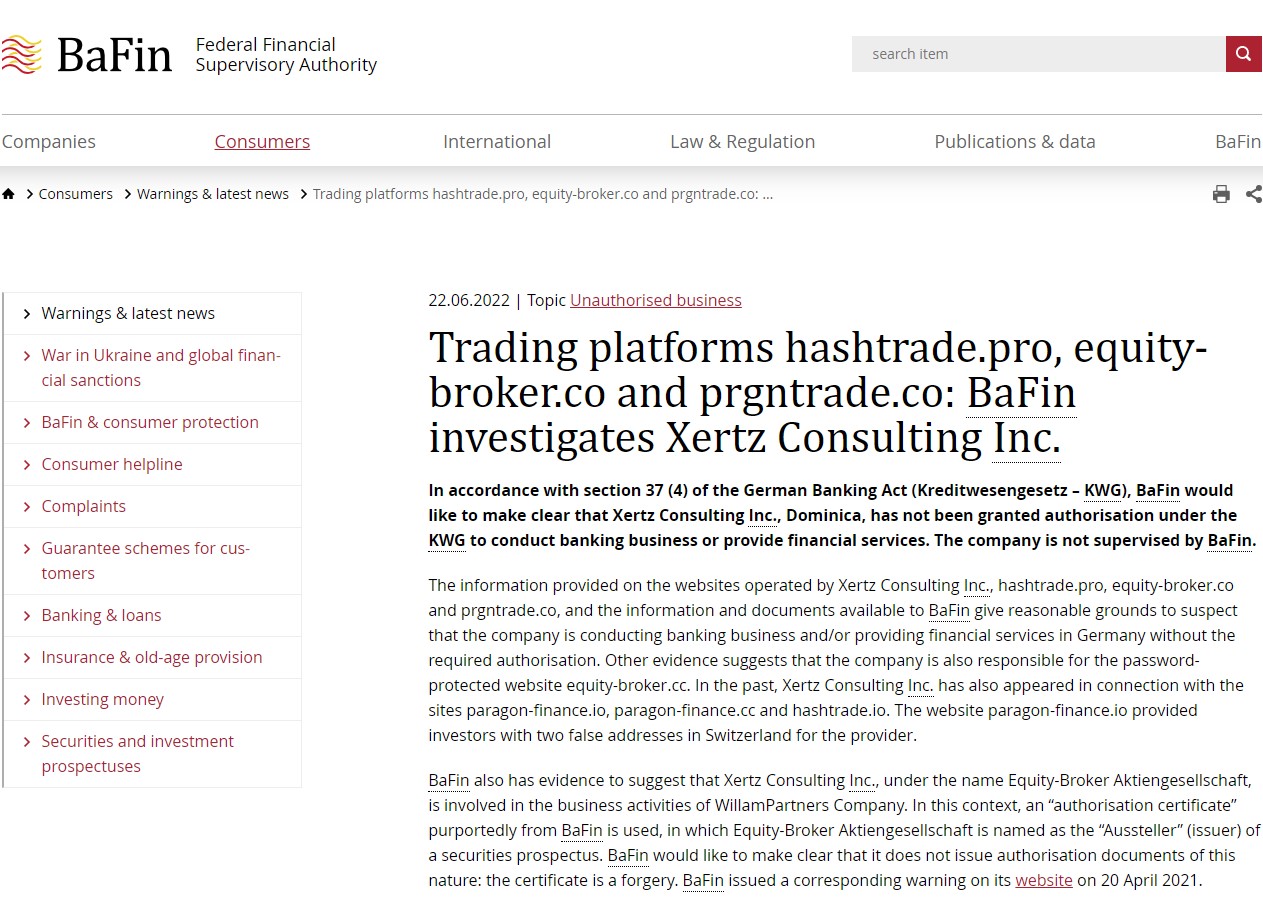The width and height of the screenshot is (1263, 901).
Task: Open the International menu
Action: pyautogui.click(x=497, y=141)
